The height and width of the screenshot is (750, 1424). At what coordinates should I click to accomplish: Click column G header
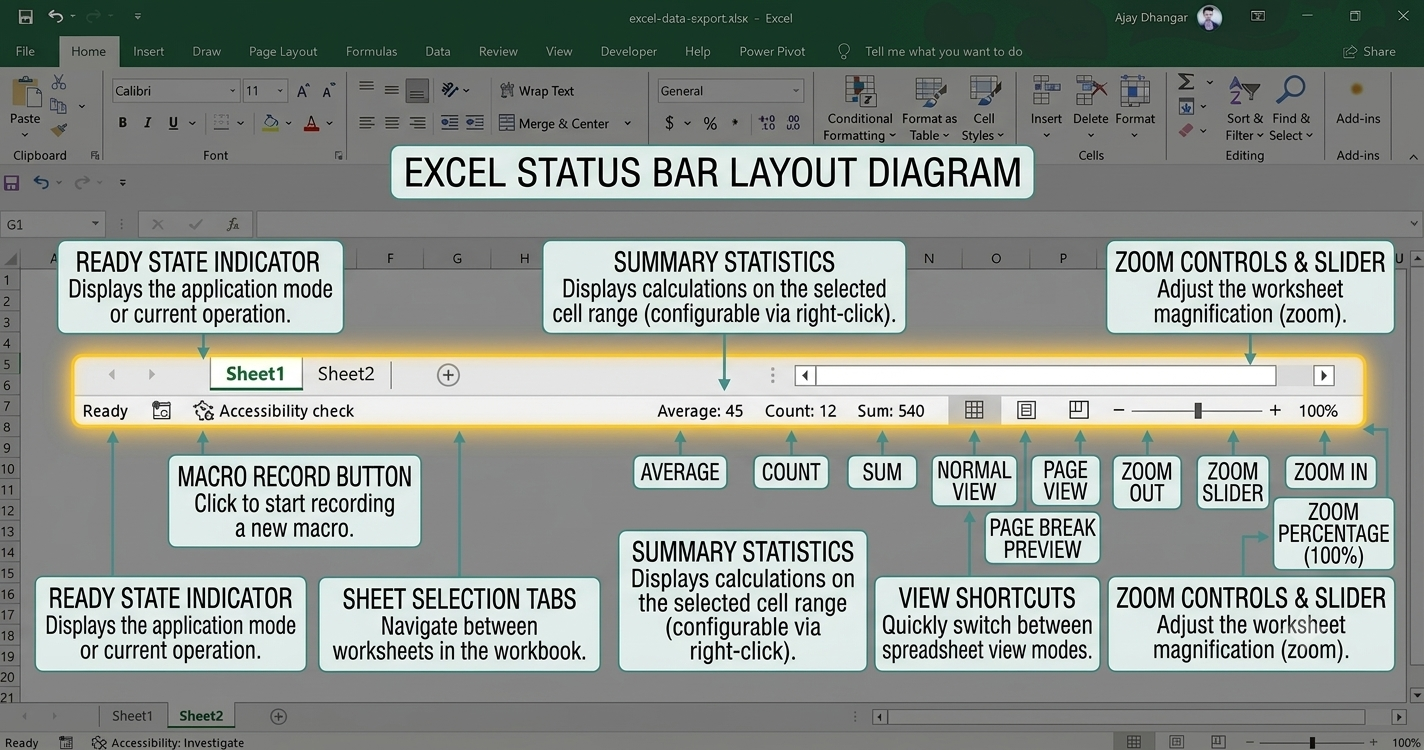pyautogui.click(x=457, y=259)
